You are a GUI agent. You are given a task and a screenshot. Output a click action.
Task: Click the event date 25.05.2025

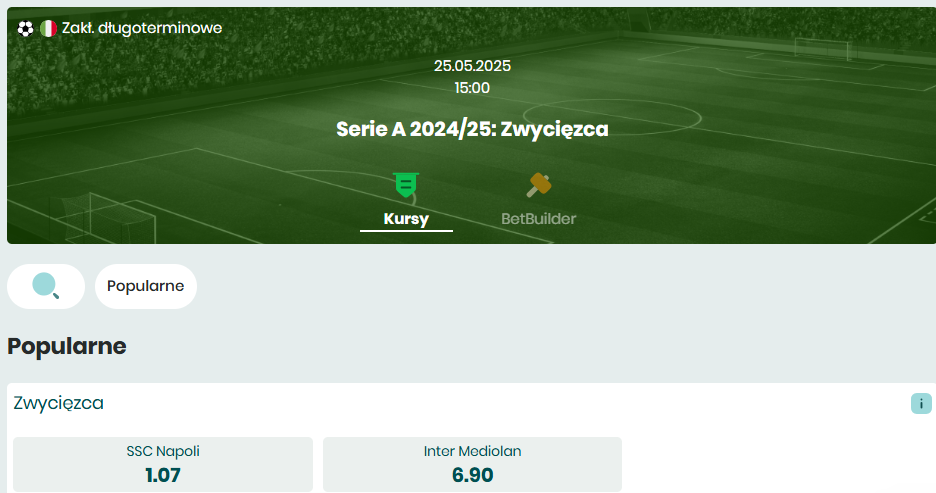click(x=472, y=66)
